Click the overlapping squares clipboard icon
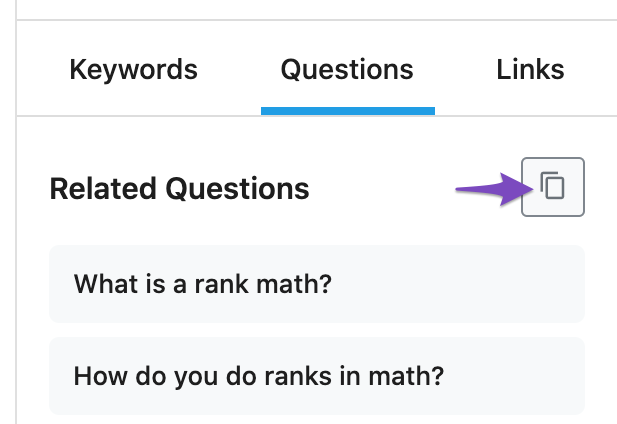Viewport: 617px width, 424px height. coord(553,187)
